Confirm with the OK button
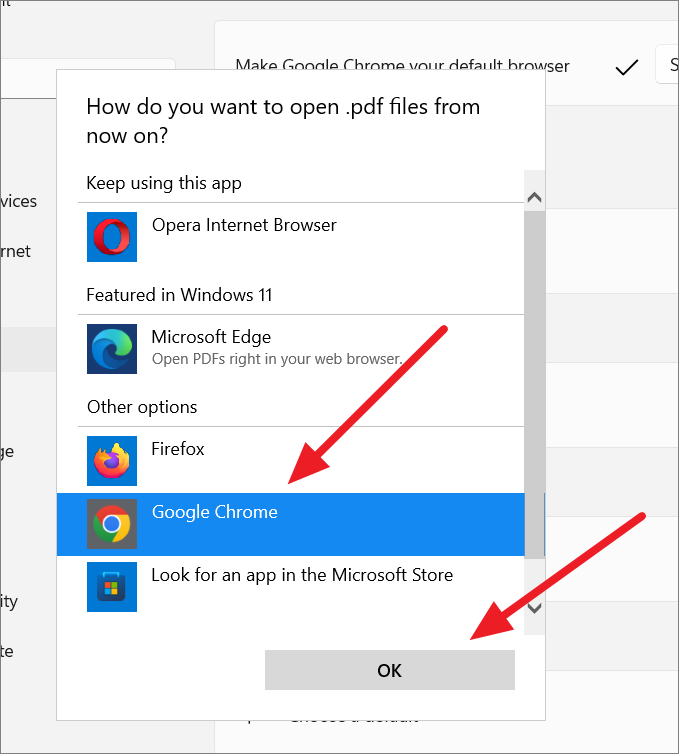 [x=390, y=670]
